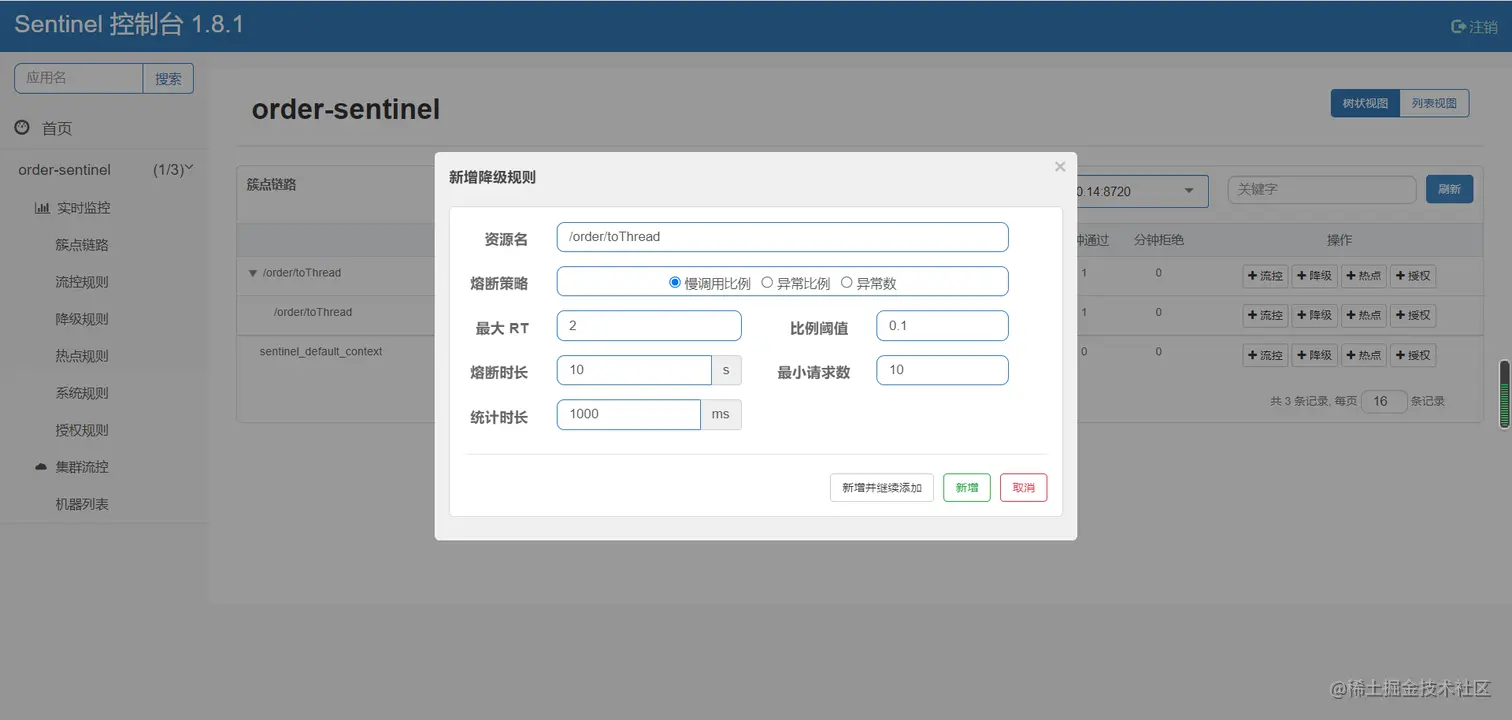Click the 最大 RT input field
This screenshot has width=1512, height=720.
[x=649, y=326]
